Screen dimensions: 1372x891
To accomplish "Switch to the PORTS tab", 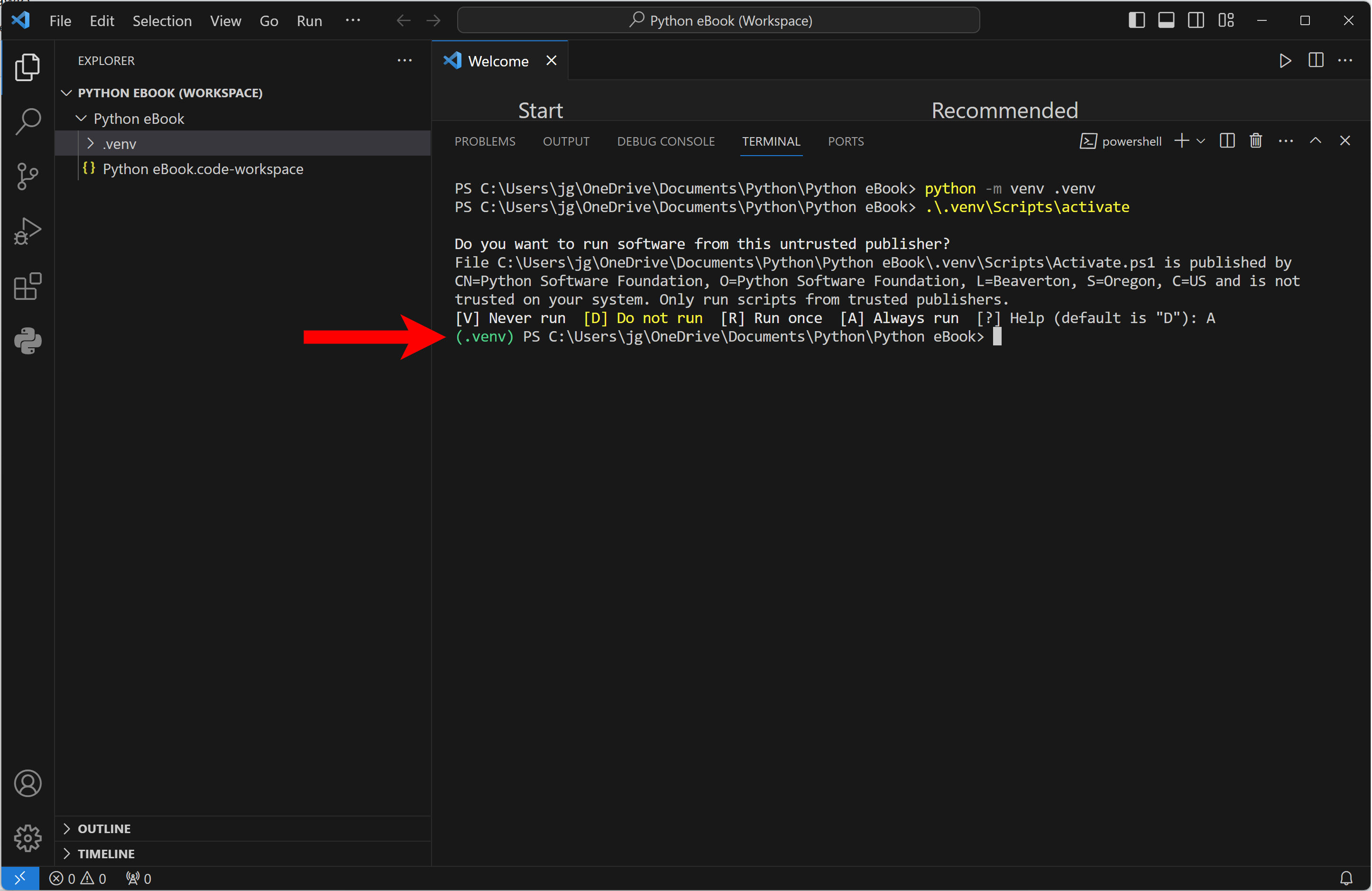I will coord(846,141).
